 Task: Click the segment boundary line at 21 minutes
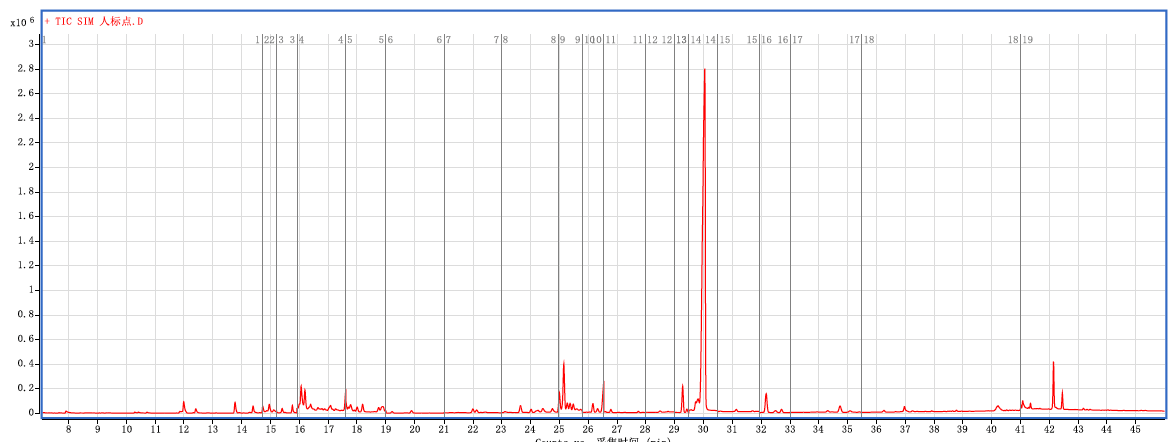click(x=444, y=220)
